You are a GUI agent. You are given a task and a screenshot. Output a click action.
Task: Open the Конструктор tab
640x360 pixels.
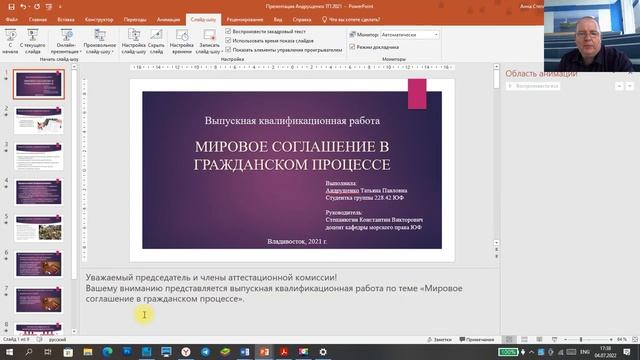click(x=99, y=19)
